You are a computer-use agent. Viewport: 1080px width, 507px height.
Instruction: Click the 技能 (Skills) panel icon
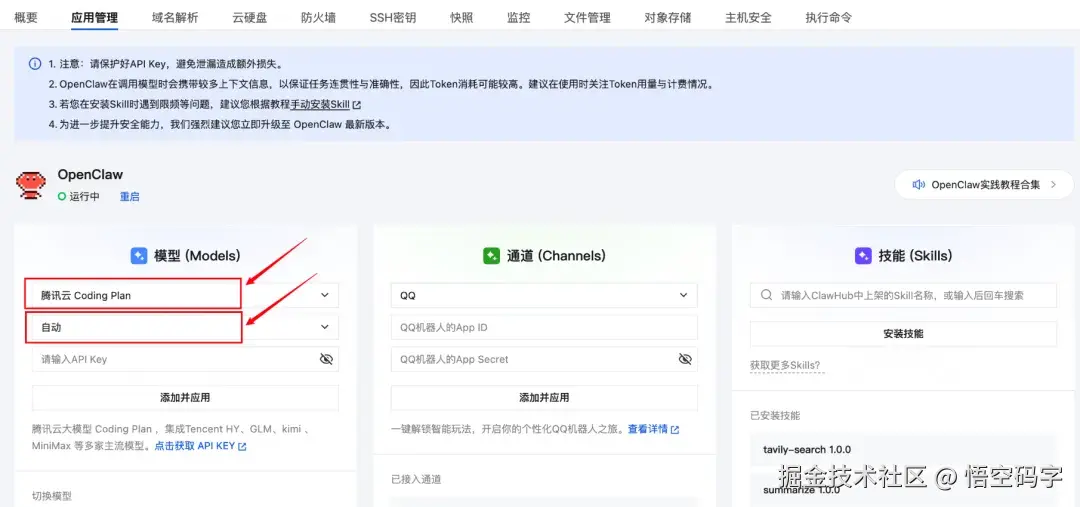coord(863,256)
